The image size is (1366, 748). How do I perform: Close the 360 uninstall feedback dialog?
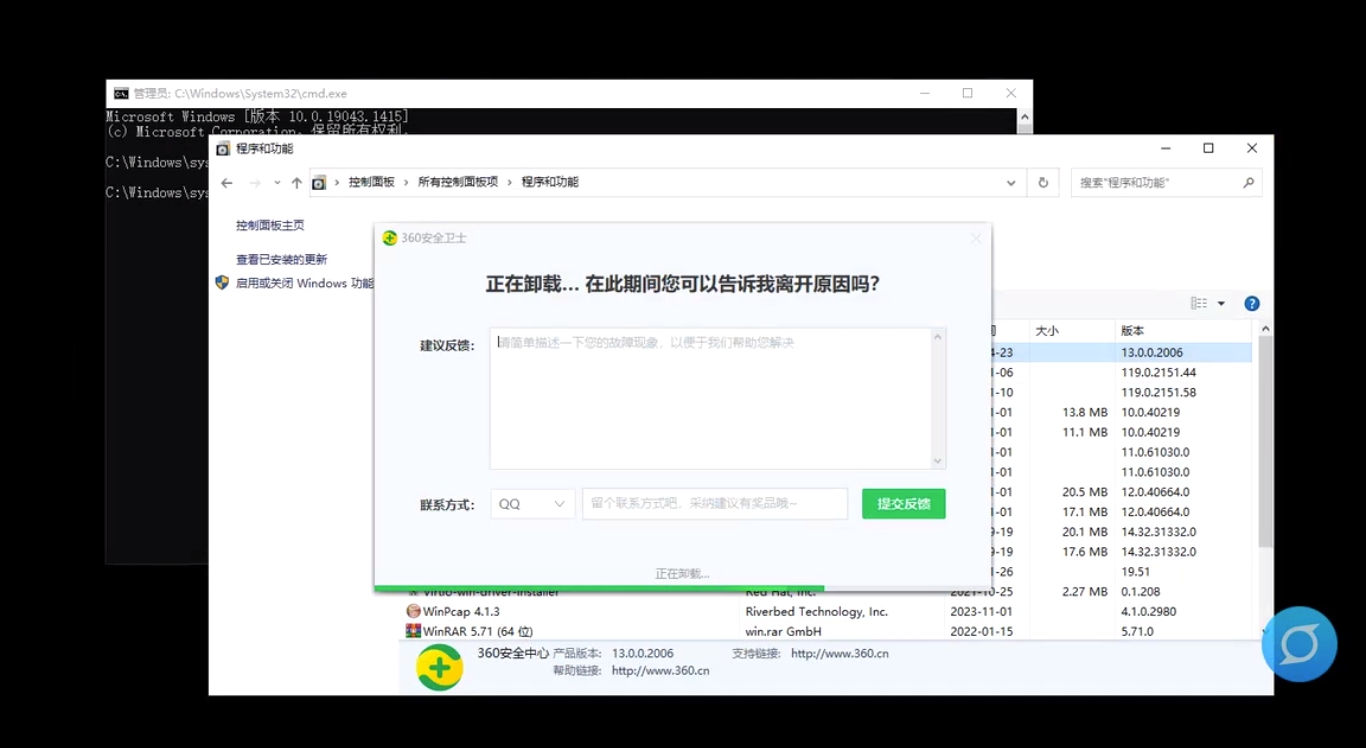[976, 238]
